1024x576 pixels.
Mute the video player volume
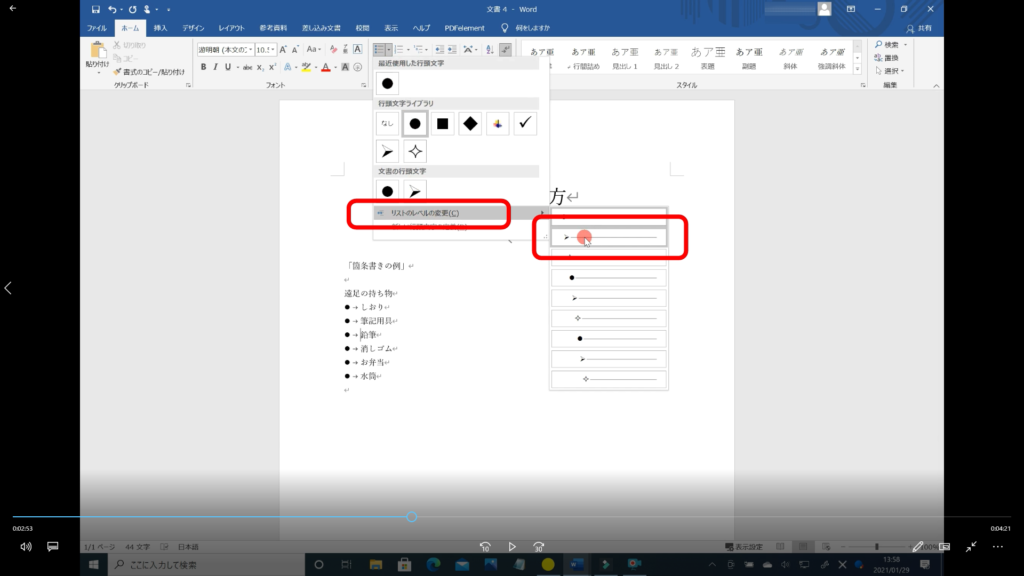26,547
